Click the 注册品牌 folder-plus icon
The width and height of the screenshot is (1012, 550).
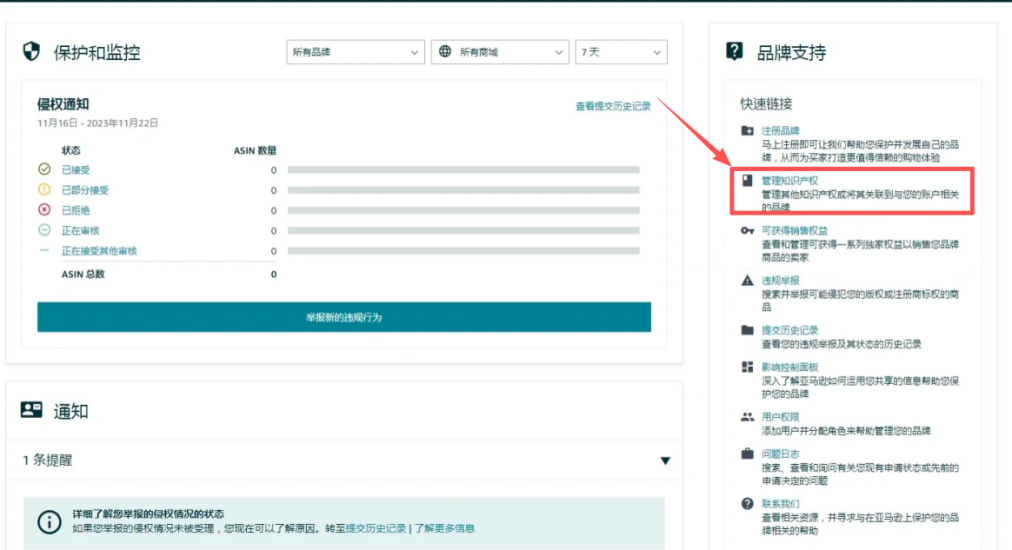[747, 131]
